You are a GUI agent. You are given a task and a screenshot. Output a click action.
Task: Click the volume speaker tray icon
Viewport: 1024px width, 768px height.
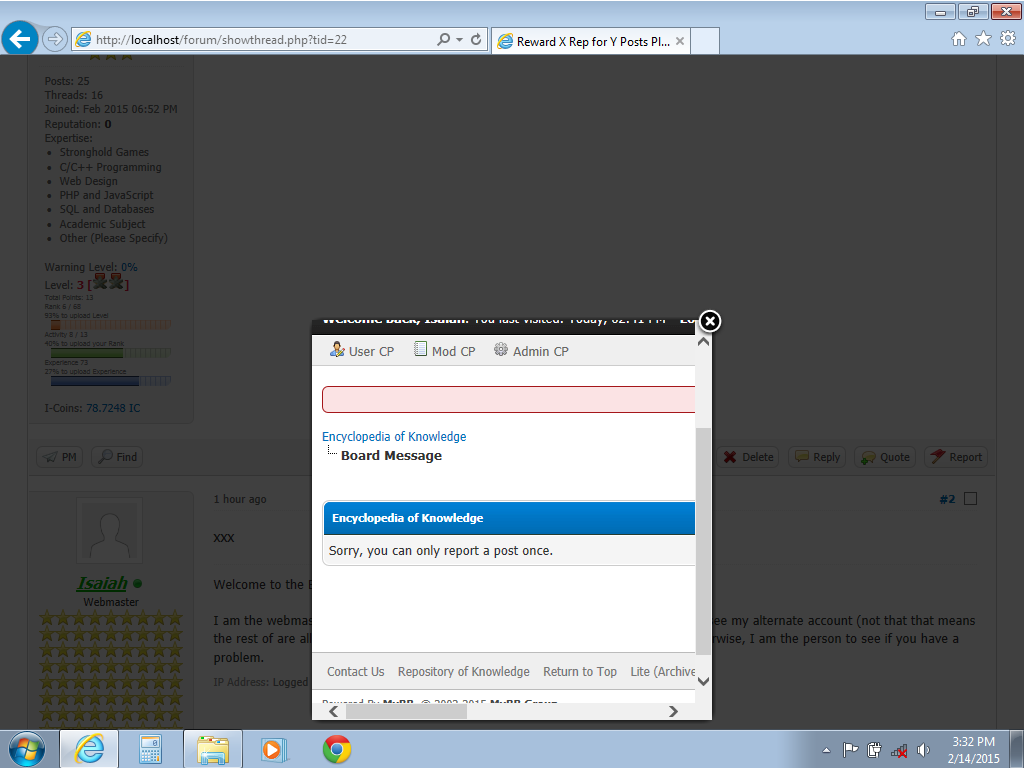pos(923,750)
